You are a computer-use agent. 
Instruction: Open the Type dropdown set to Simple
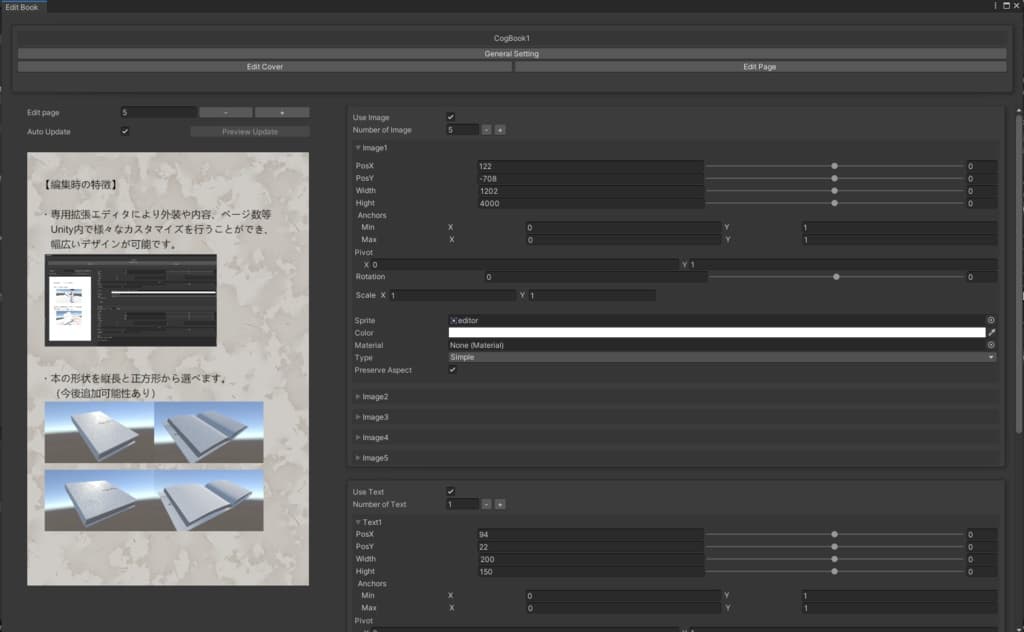[x=722, y=357]
